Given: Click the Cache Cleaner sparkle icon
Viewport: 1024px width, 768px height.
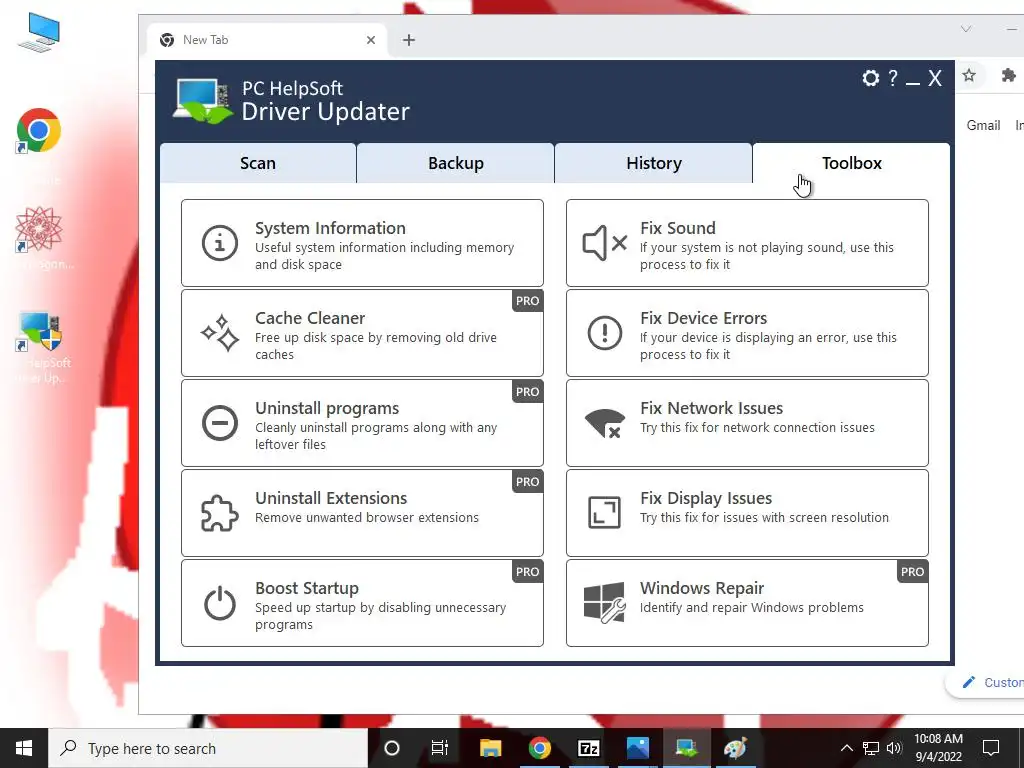Looking at the screenshot, I should [219, 333].
